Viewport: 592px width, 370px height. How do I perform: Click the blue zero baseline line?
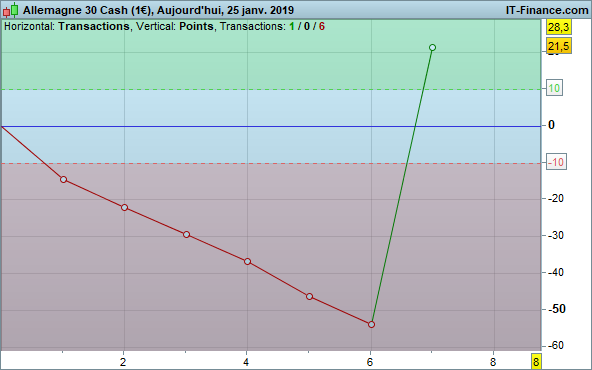pyautogui.click(x=270, y=126)
